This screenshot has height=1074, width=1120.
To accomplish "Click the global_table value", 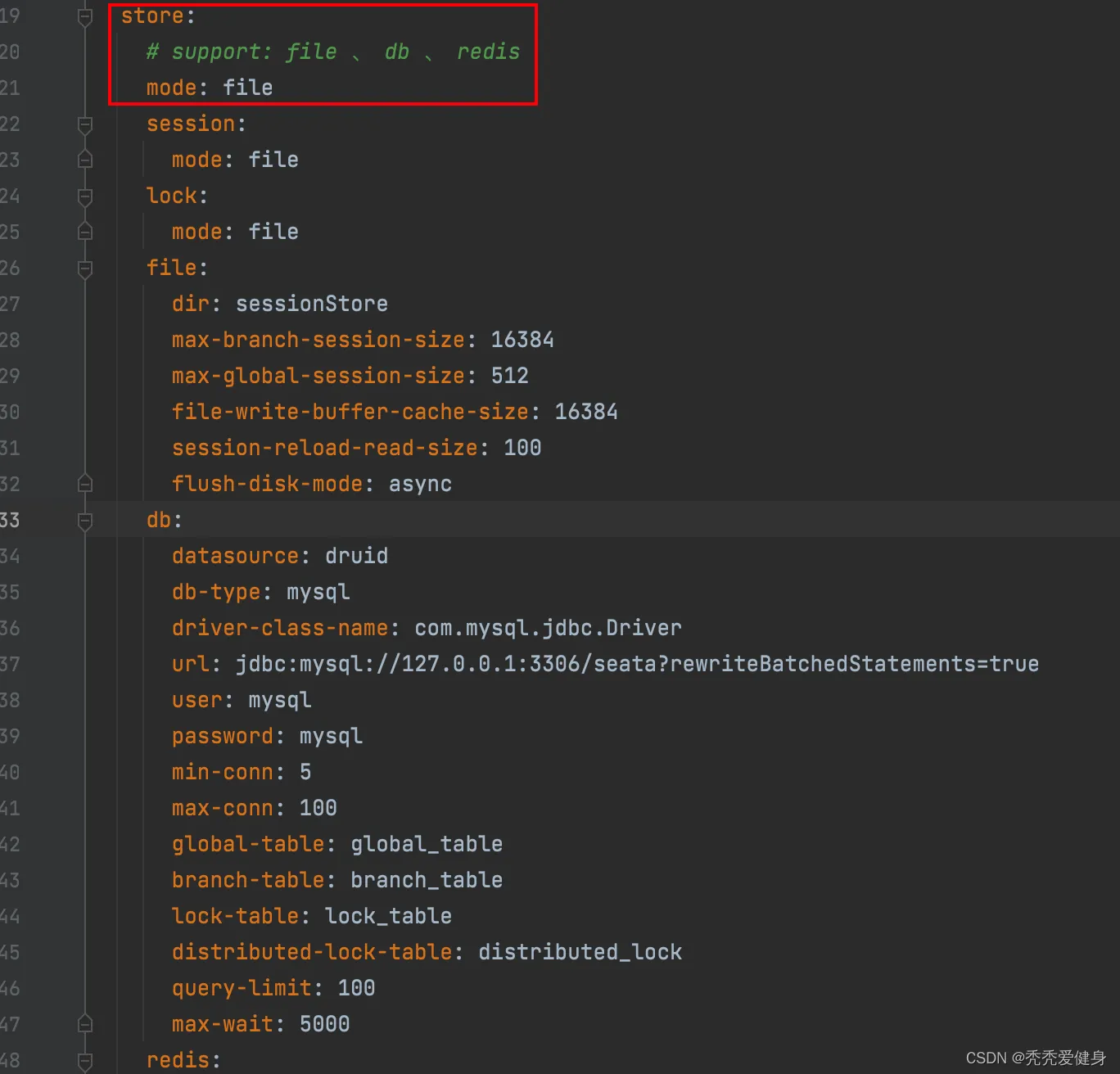I will [x=427, y=844].
